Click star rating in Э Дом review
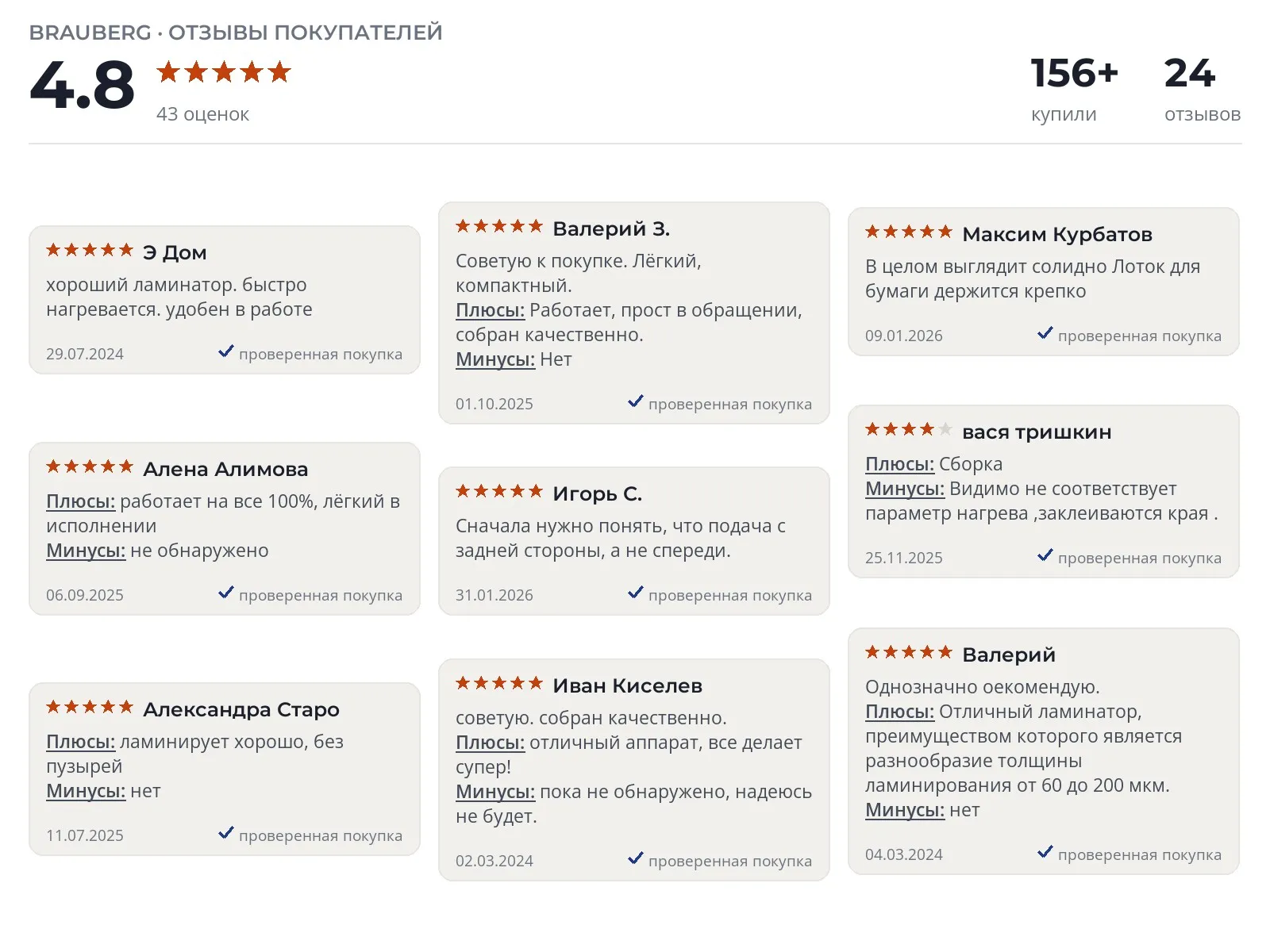Screen dimensions: 1270x952 [90, 251]
